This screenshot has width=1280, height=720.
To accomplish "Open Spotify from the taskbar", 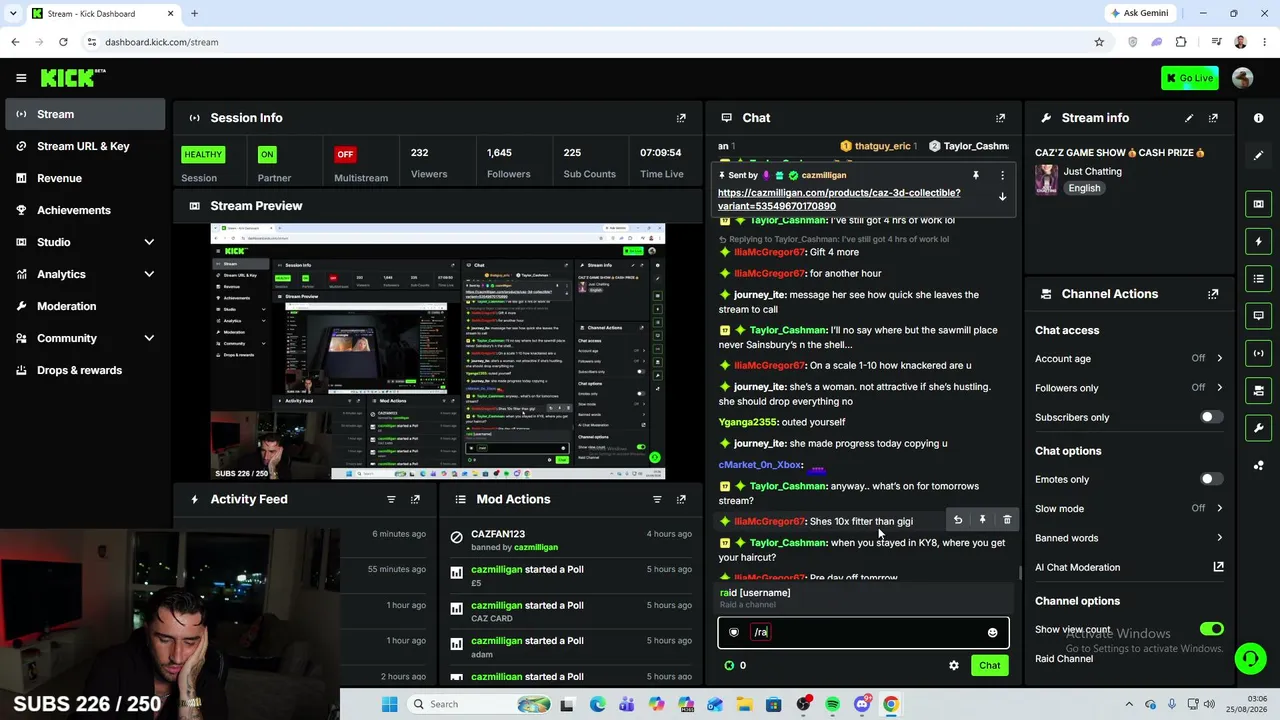I will (x=833, y=704).
